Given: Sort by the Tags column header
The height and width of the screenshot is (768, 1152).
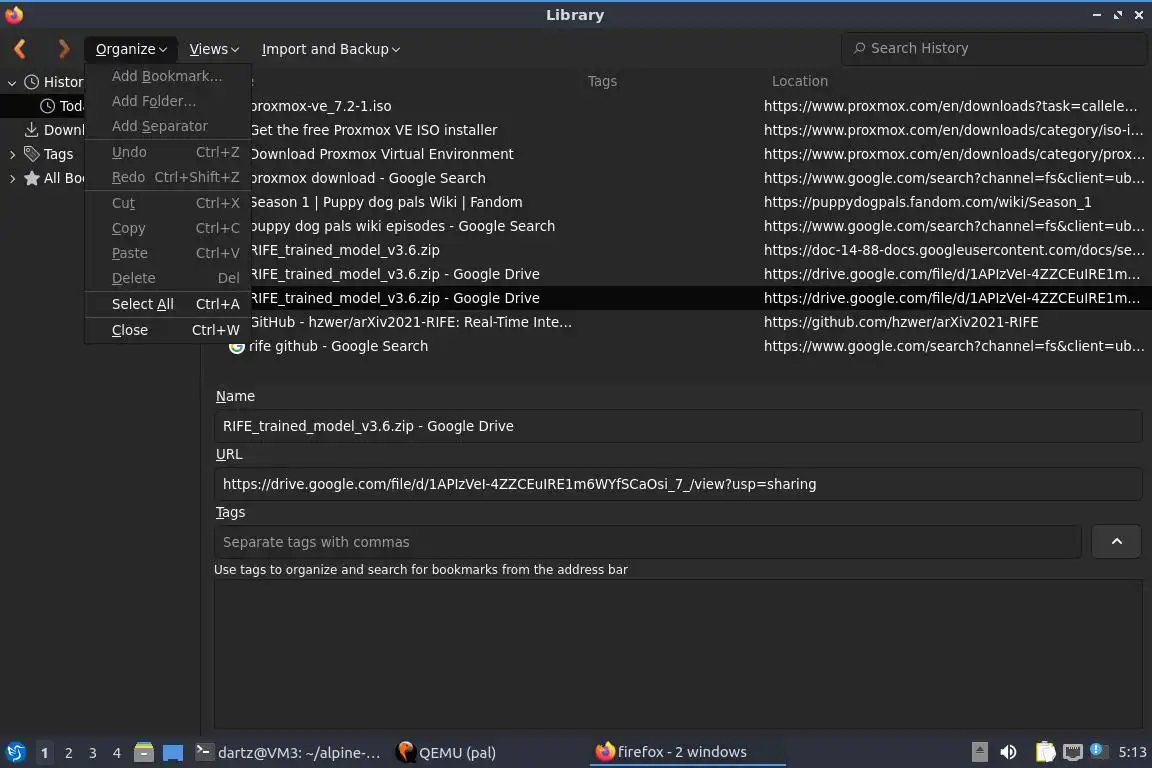Looking at the screenshot, I should (x=602, y=82).
